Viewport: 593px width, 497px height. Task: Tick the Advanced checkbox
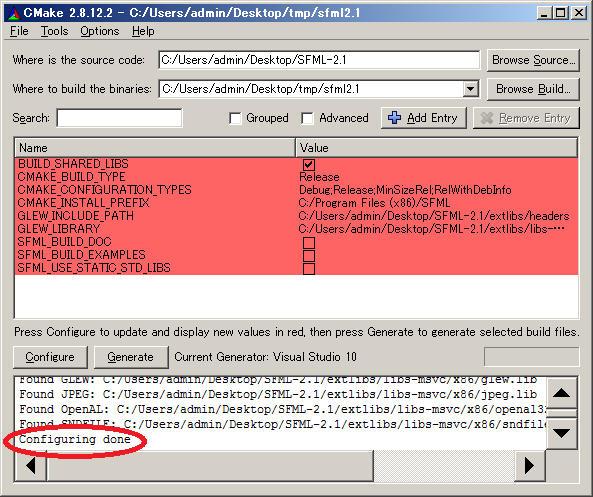click(307, 118)
